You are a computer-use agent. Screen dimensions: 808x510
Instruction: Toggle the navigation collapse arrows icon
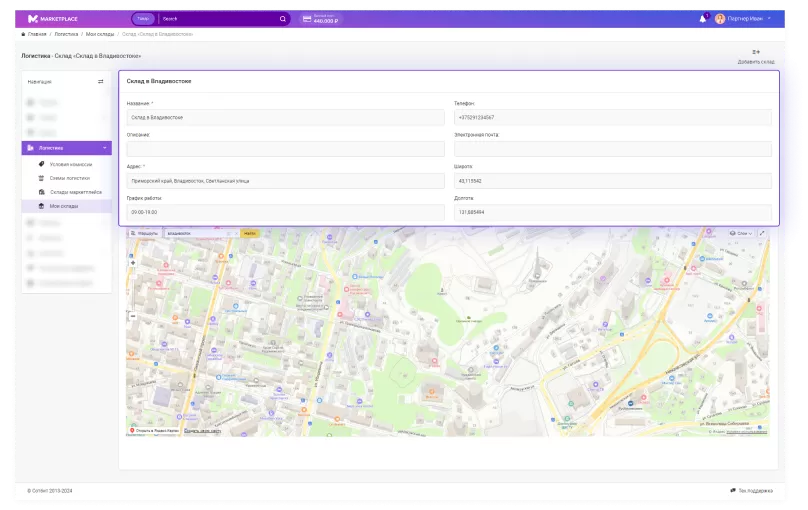point(100,81)
